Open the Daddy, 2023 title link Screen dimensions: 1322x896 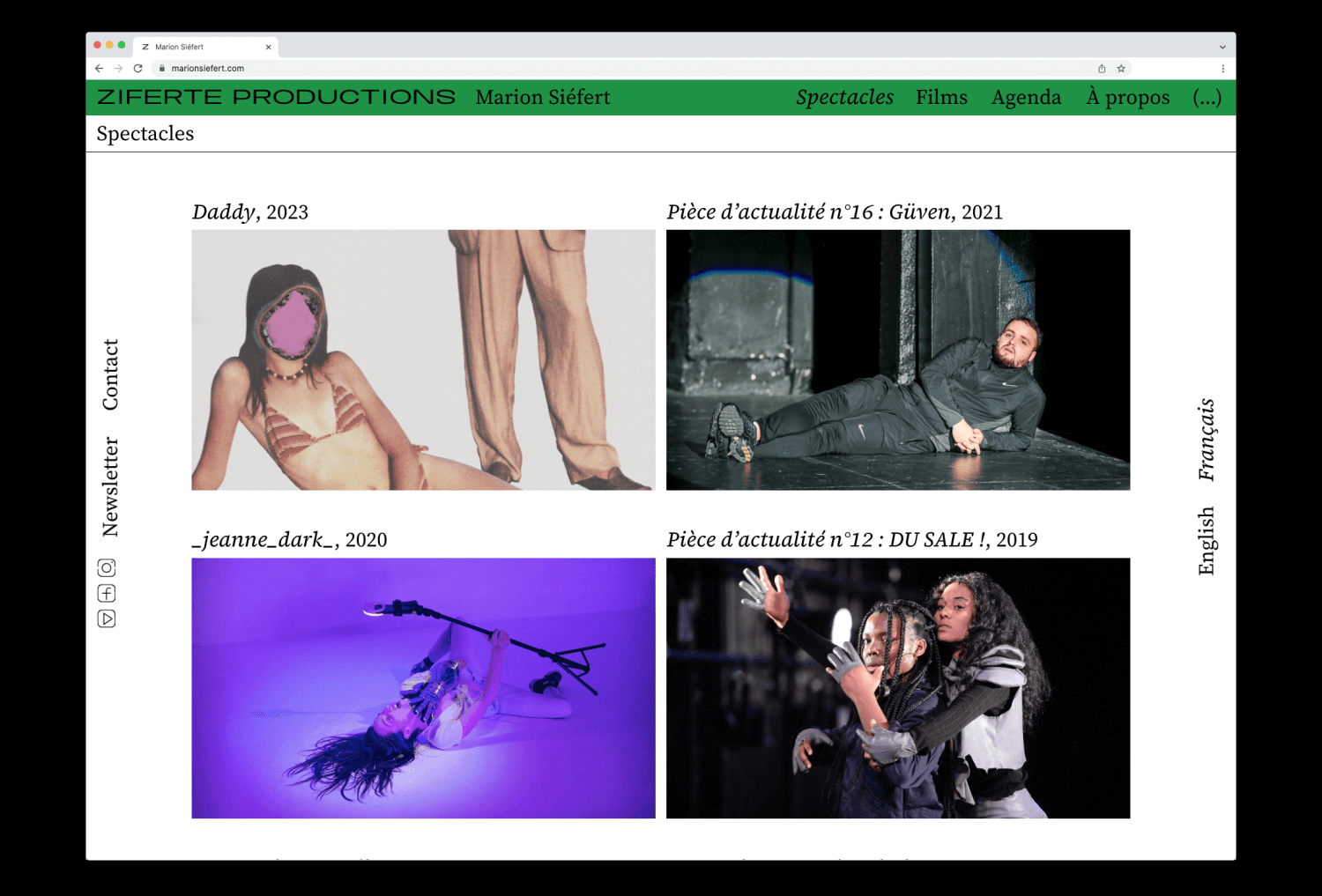(250, 212)
